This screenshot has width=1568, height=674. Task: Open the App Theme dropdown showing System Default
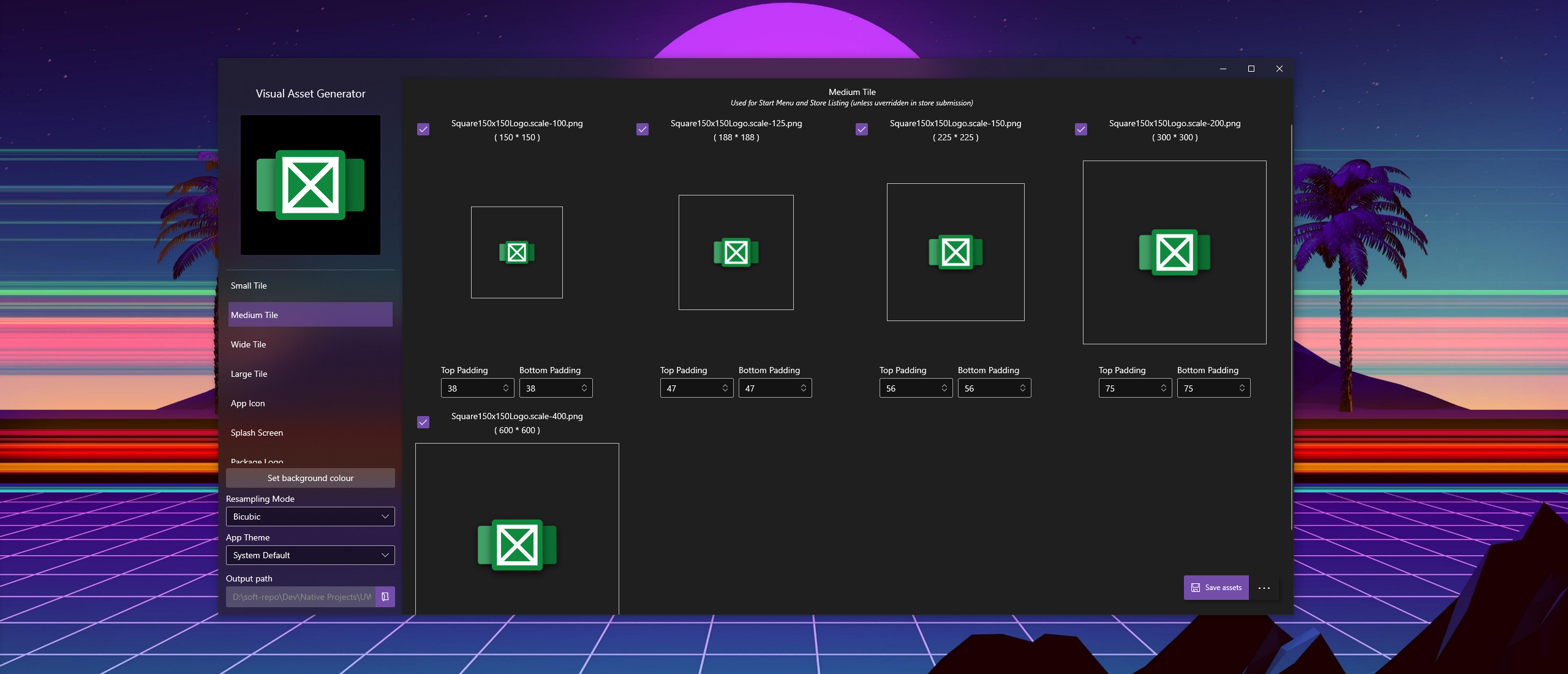tap(310, 555)
